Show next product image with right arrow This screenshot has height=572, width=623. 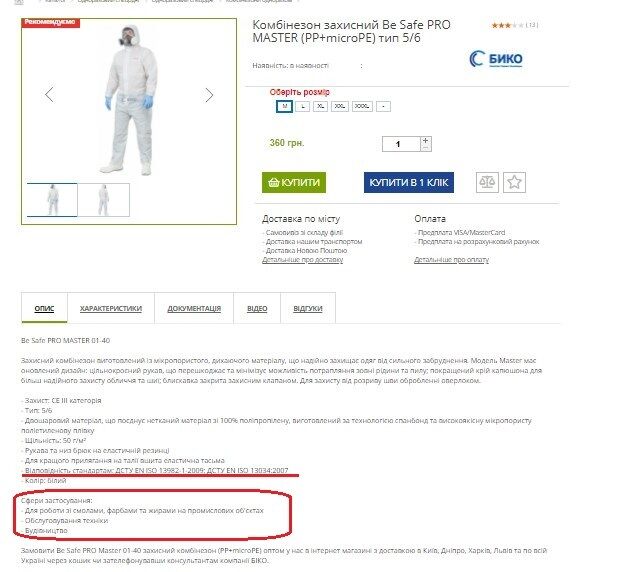pos(209,95)
